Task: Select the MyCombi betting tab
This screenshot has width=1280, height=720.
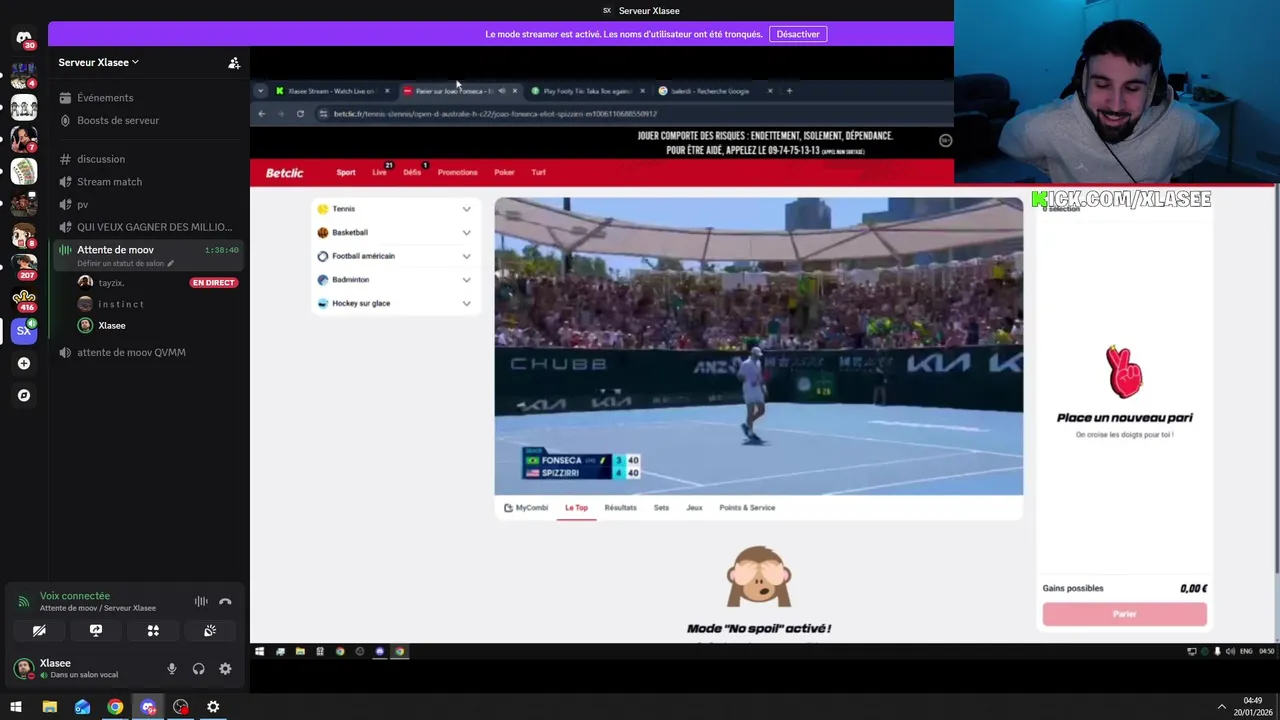Action: tap(526, 508)
